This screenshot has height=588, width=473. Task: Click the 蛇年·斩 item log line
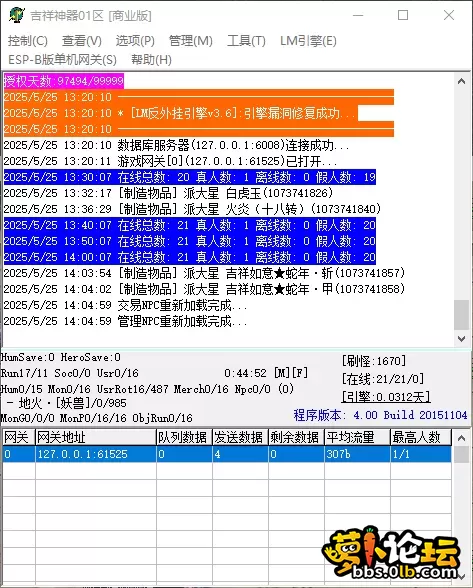(204, 273)
